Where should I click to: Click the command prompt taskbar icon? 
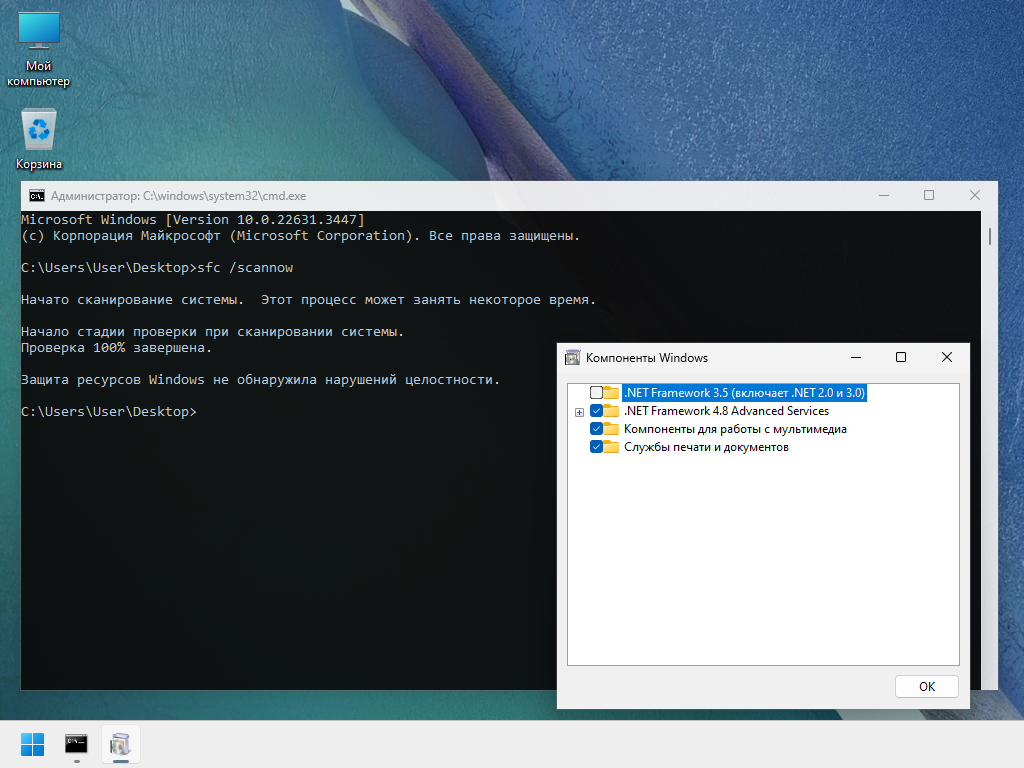[x=77, y=744]
